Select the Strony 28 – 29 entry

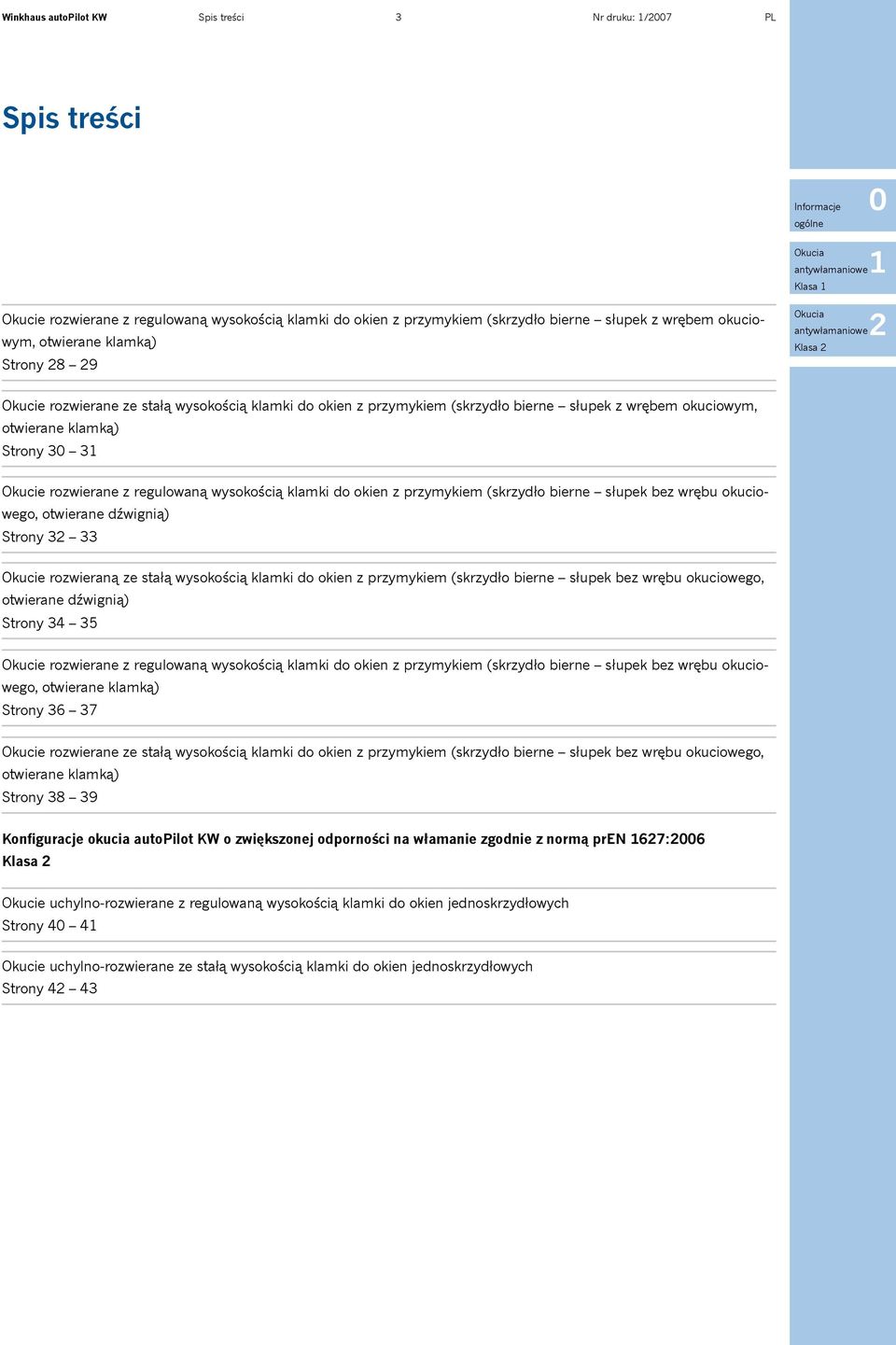point(49,365)
